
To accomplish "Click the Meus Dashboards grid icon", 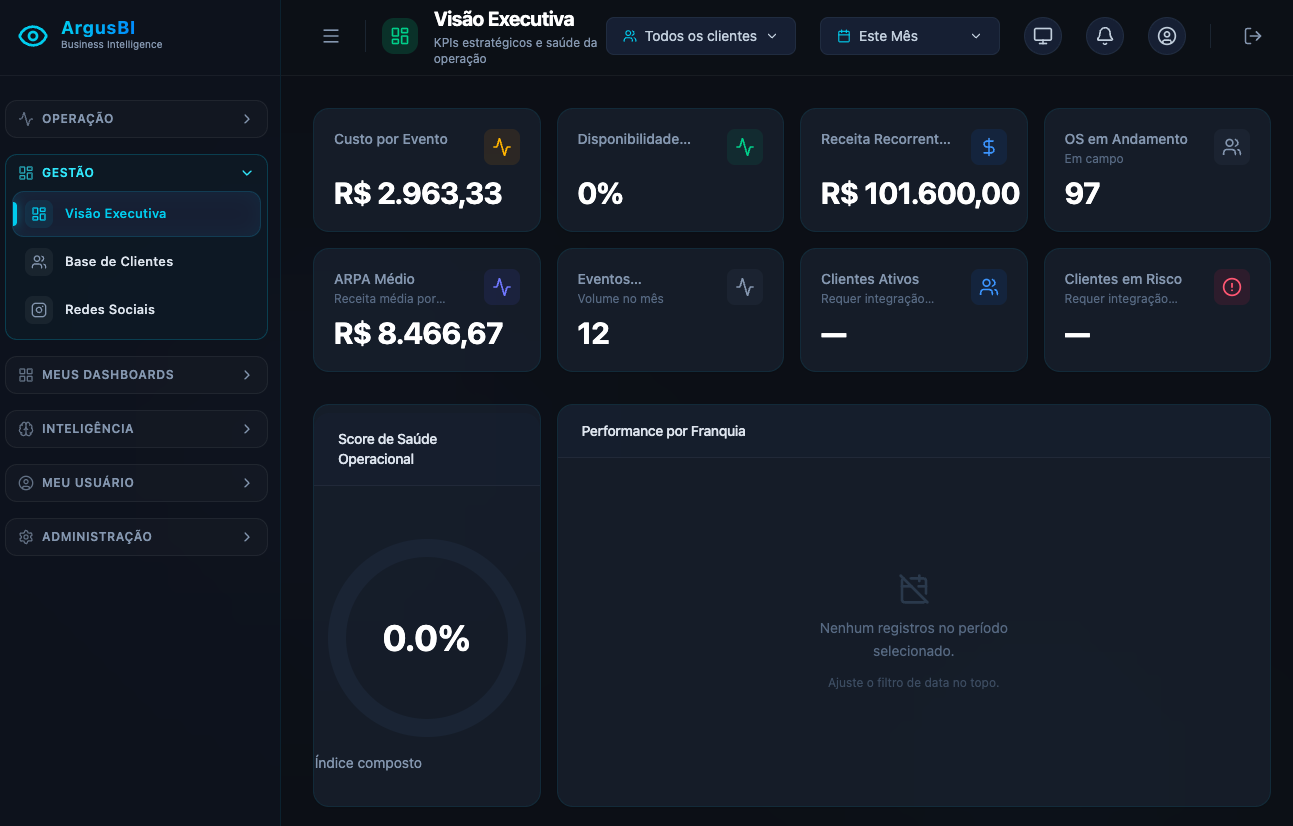I will (x=26, y=375).
